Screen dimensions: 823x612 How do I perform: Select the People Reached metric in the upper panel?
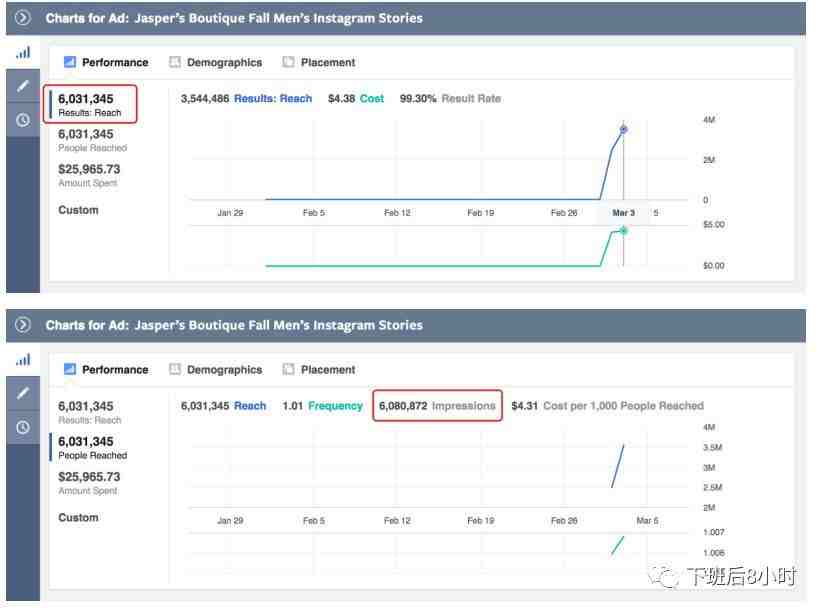click(92, 140)
